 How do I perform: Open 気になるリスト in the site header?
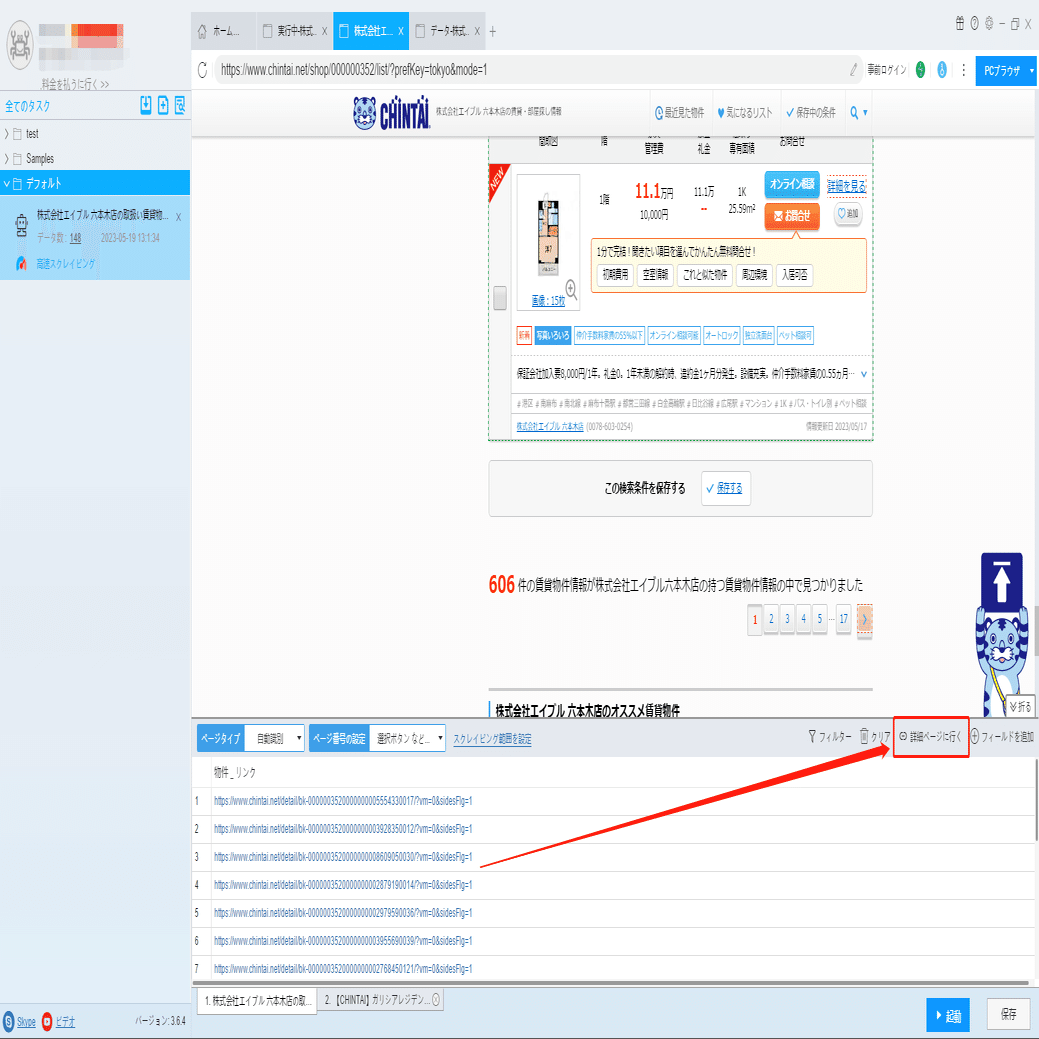tap(745, 113)
